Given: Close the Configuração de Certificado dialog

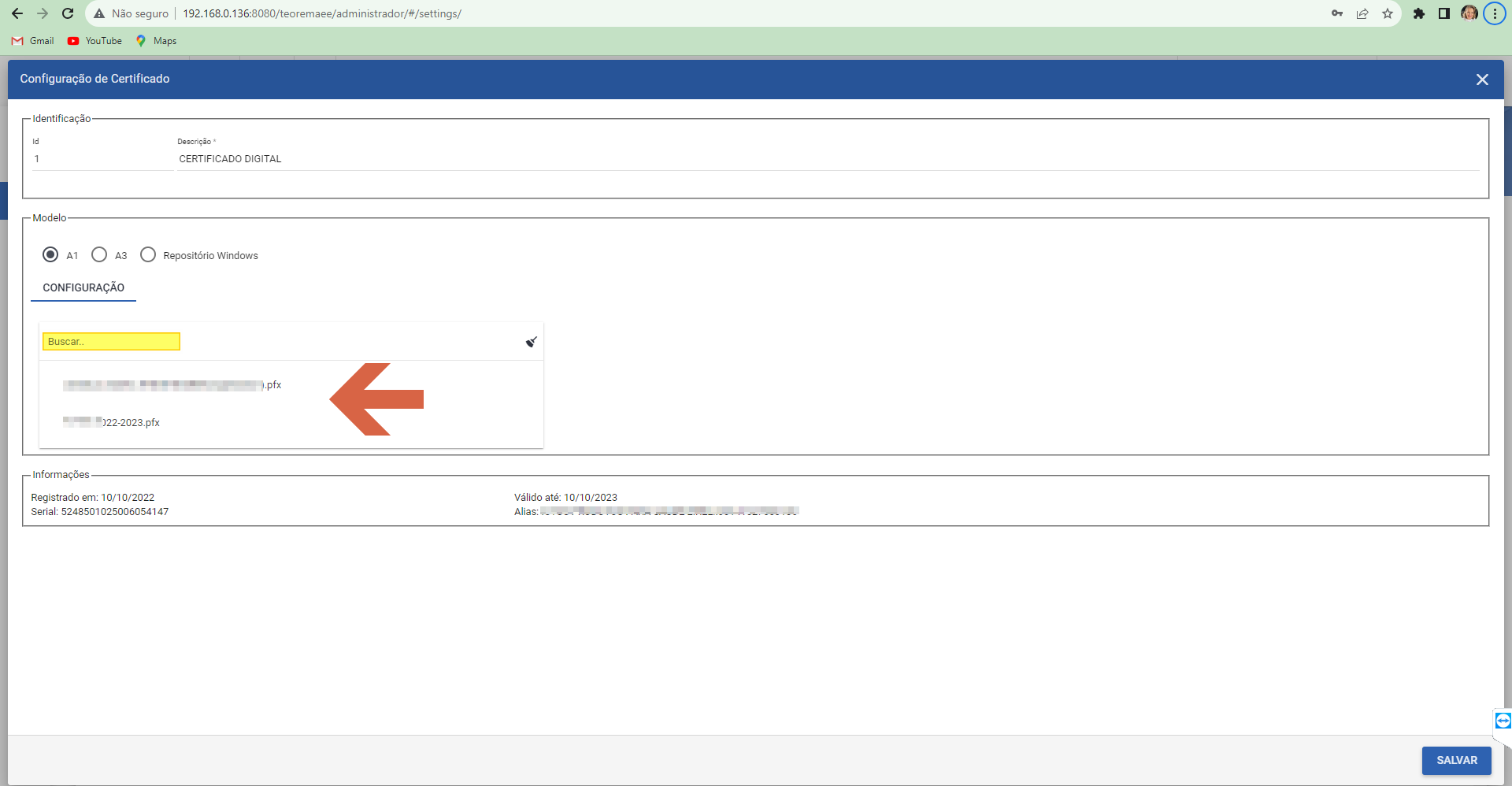Looking at the screenshot, I should [x=1482, y=80].
